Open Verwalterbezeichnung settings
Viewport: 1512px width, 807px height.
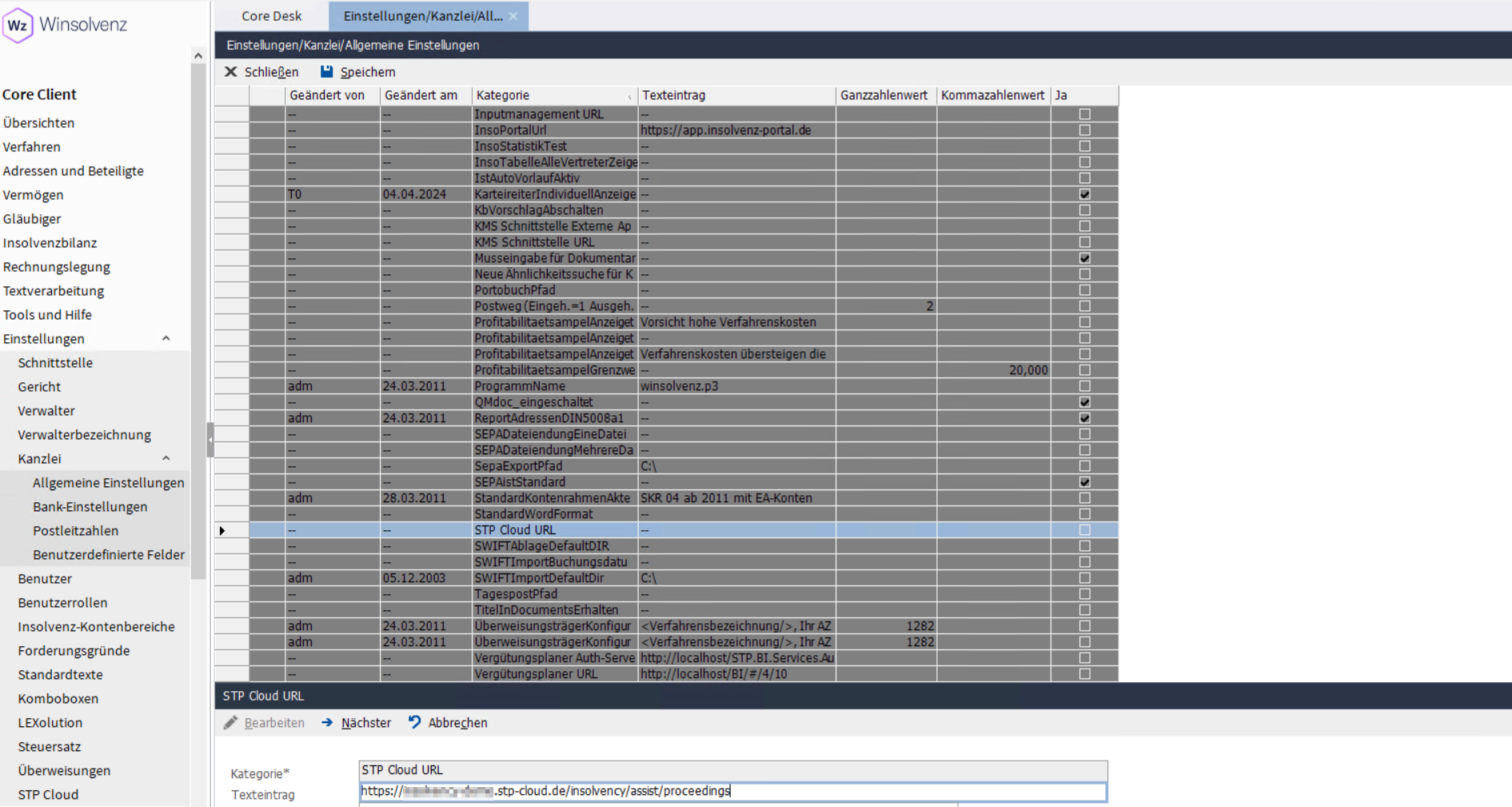(x=85, y=435)
